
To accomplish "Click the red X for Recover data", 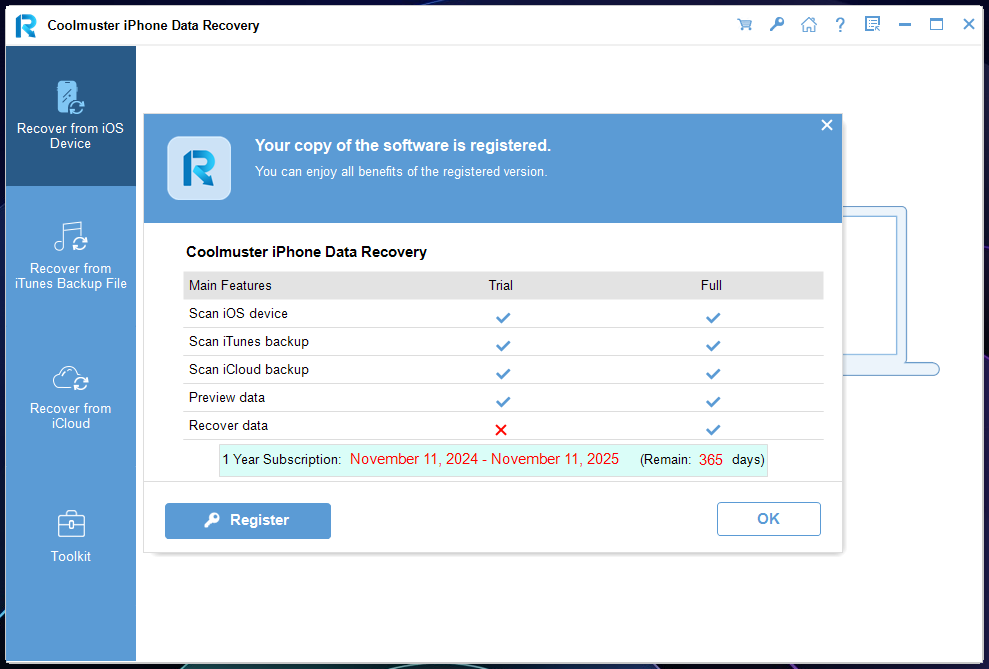I will click(501, 430).
